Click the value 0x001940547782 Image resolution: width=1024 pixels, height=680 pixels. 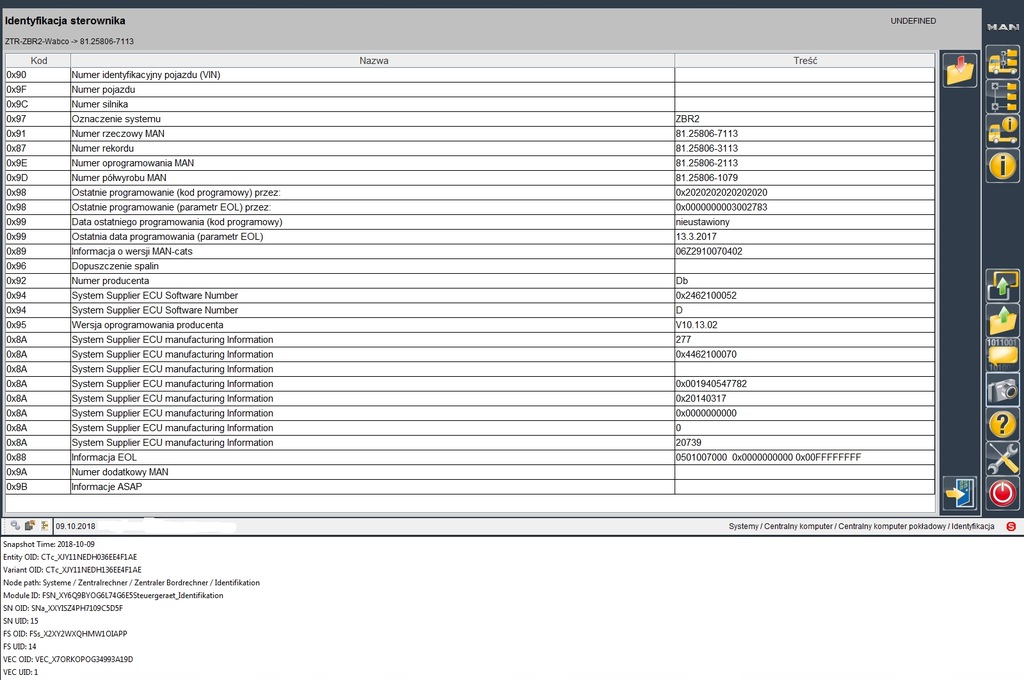(x=711, y=383)
